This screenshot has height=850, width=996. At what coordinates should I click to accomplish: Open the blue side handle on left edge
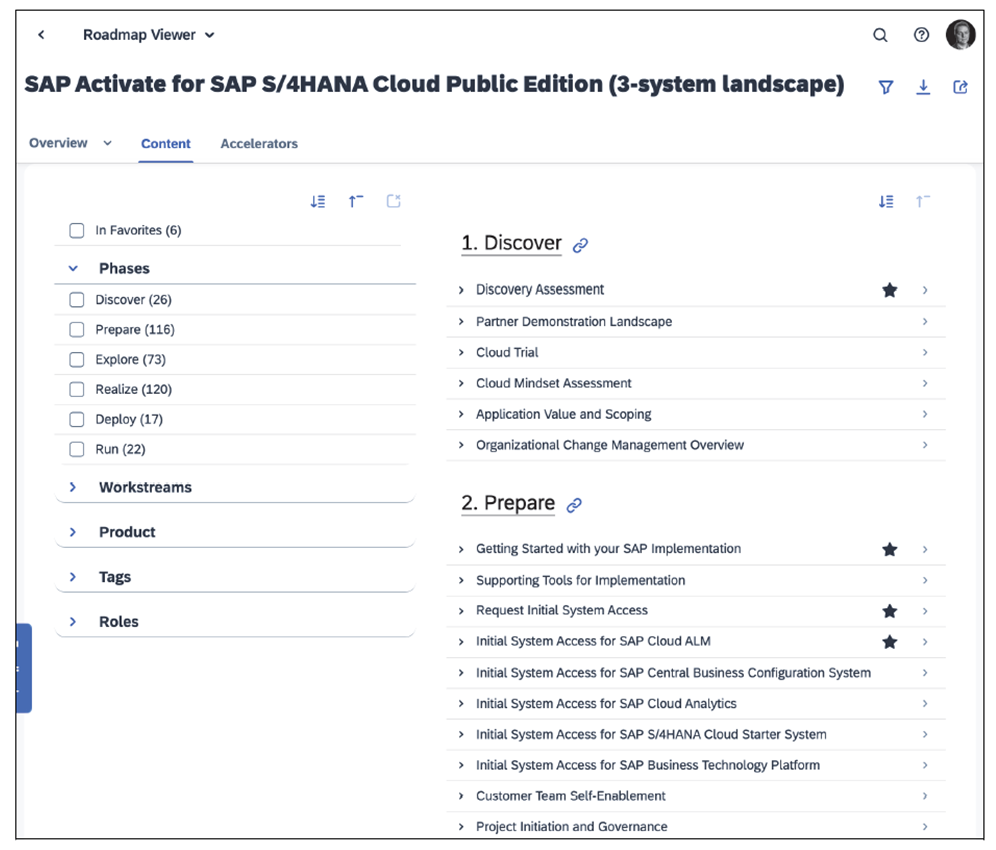pos(24,668)
